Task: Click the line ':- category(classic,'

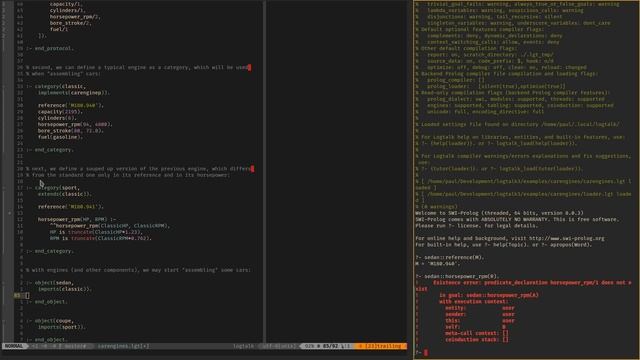Action: [56, 87]
